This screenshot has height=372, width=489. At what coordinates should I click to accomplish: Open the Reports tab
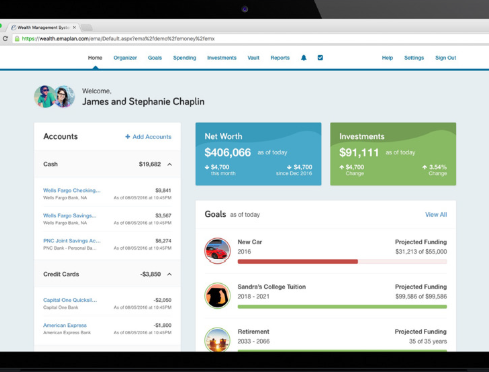tap(280, 58)
